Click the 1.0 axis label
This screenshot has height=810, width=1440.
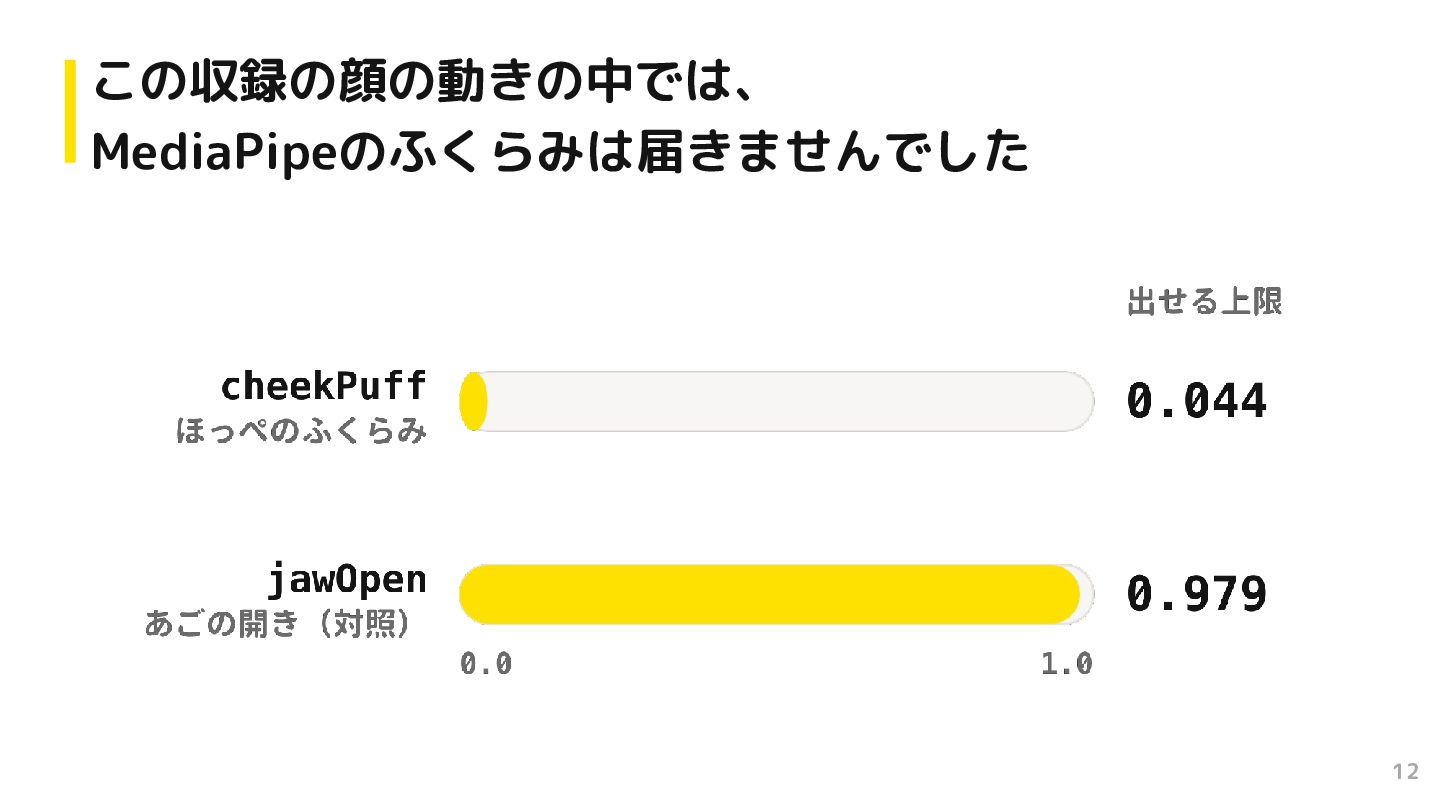coord(1067,664)
